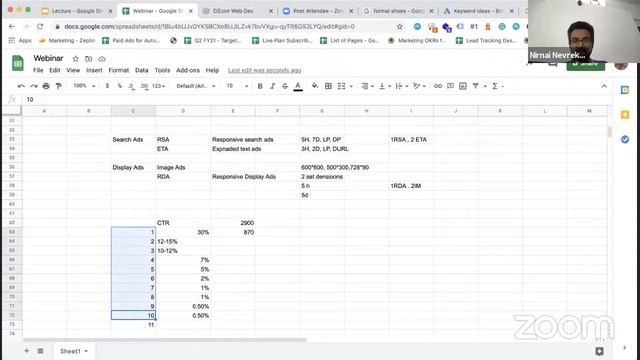Increase decimal places
Screen dimensions: 640x360
144,86
